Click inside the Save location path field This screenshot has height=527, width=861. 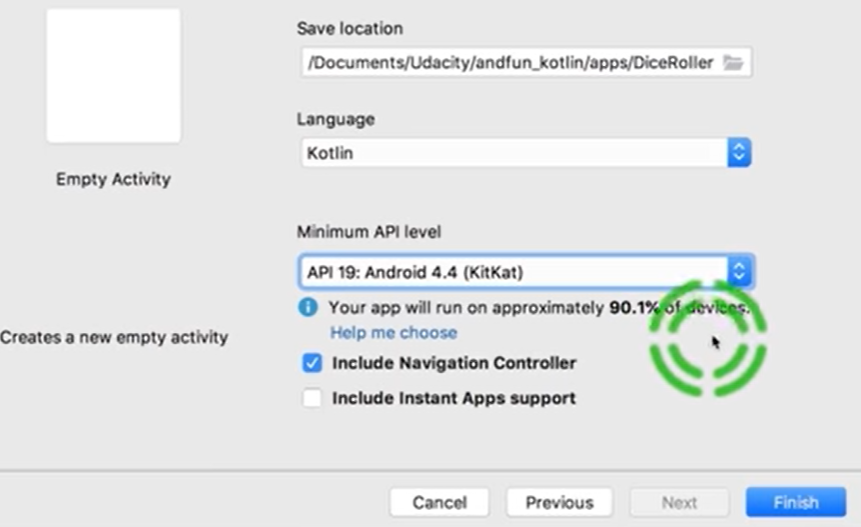pos(510,63)
